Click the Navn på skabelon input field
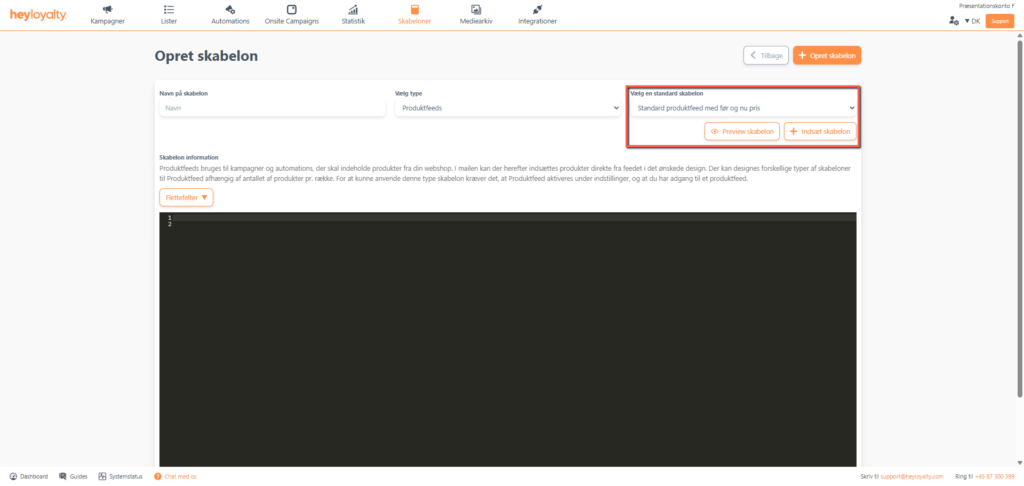 pyautogui.click(x=272, y=107)
